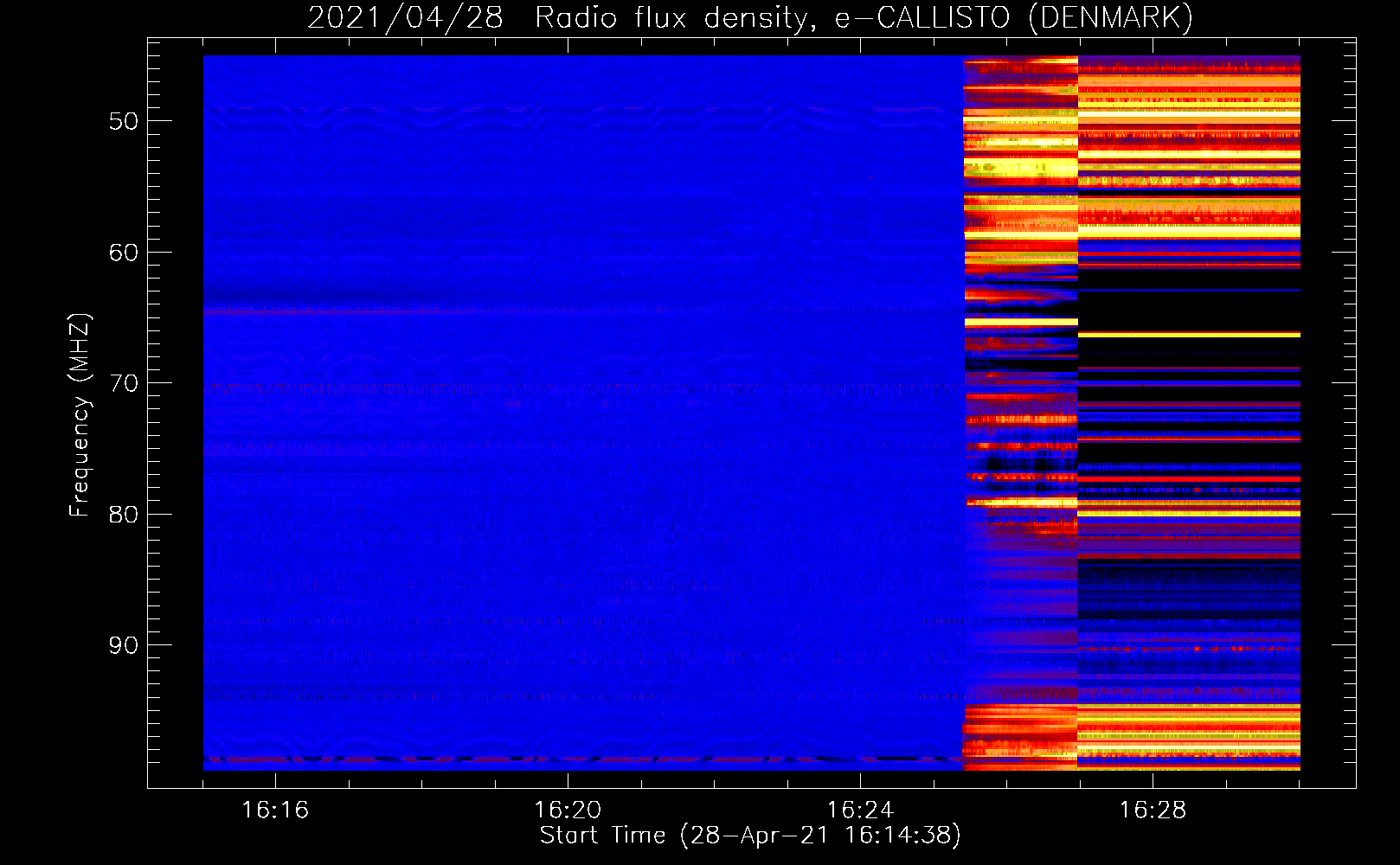Click the 16:28 time tick label
Viewport: 1400px width, 865px height.
1153,810
